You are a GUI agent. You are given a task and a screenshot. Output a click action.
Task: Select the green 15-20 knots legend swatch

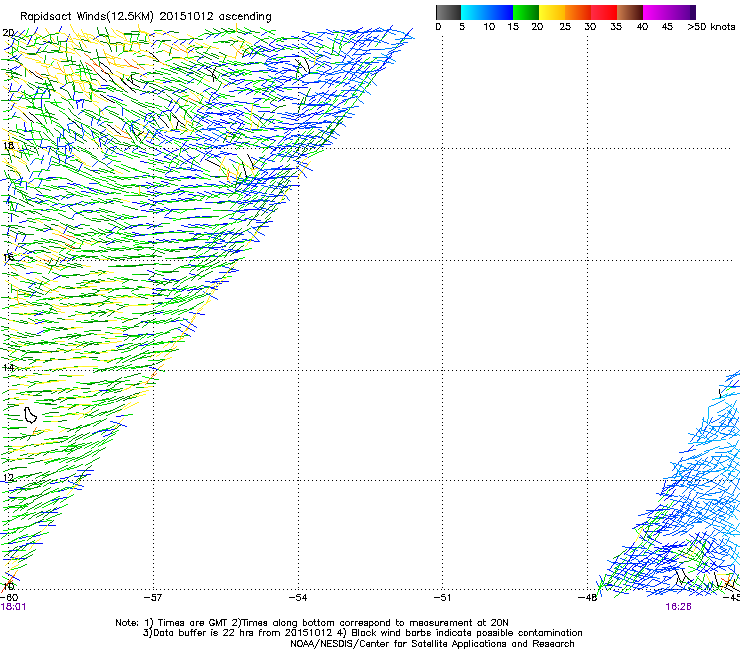point(526,12)
